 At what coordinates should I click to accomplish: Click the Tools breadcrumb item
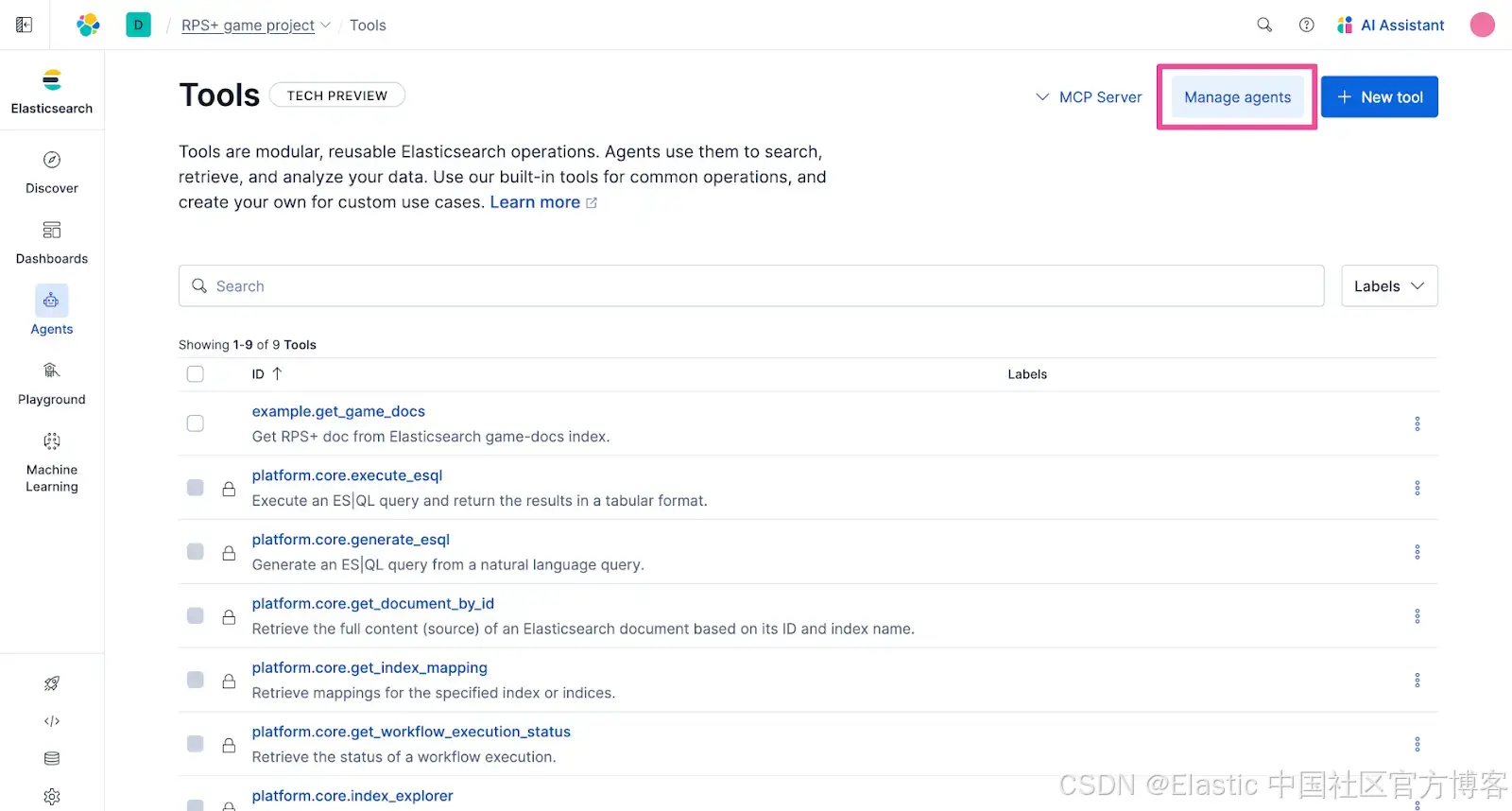click(x=368, y=26)
